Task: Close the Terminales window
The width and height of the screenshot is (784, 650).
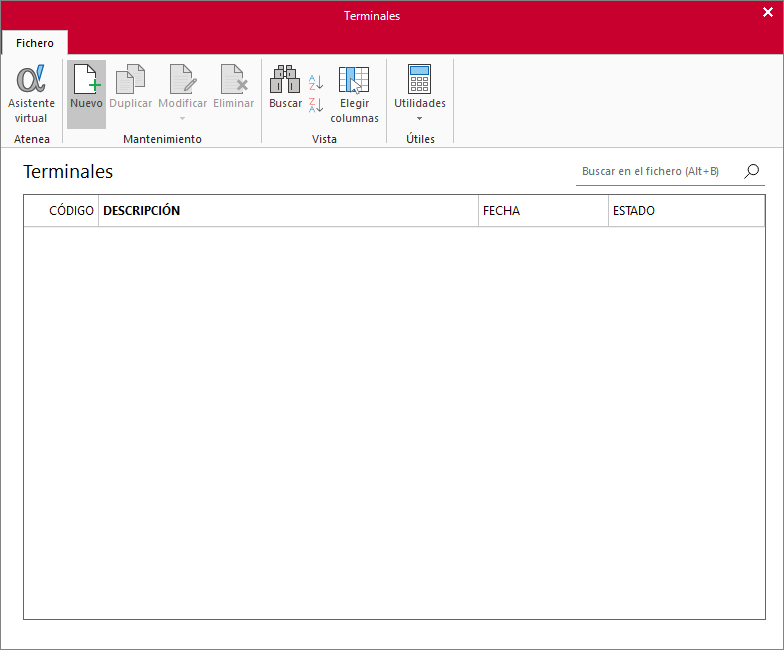Action: click(768, 12)
